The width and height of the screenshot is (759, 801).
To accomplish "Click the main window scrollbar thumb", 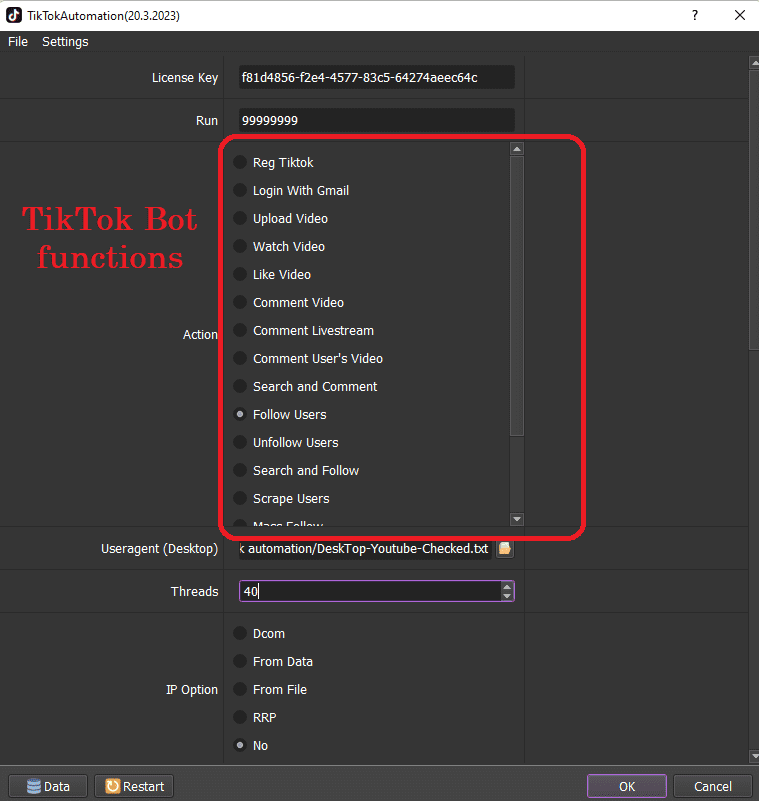I will point(754,210).
